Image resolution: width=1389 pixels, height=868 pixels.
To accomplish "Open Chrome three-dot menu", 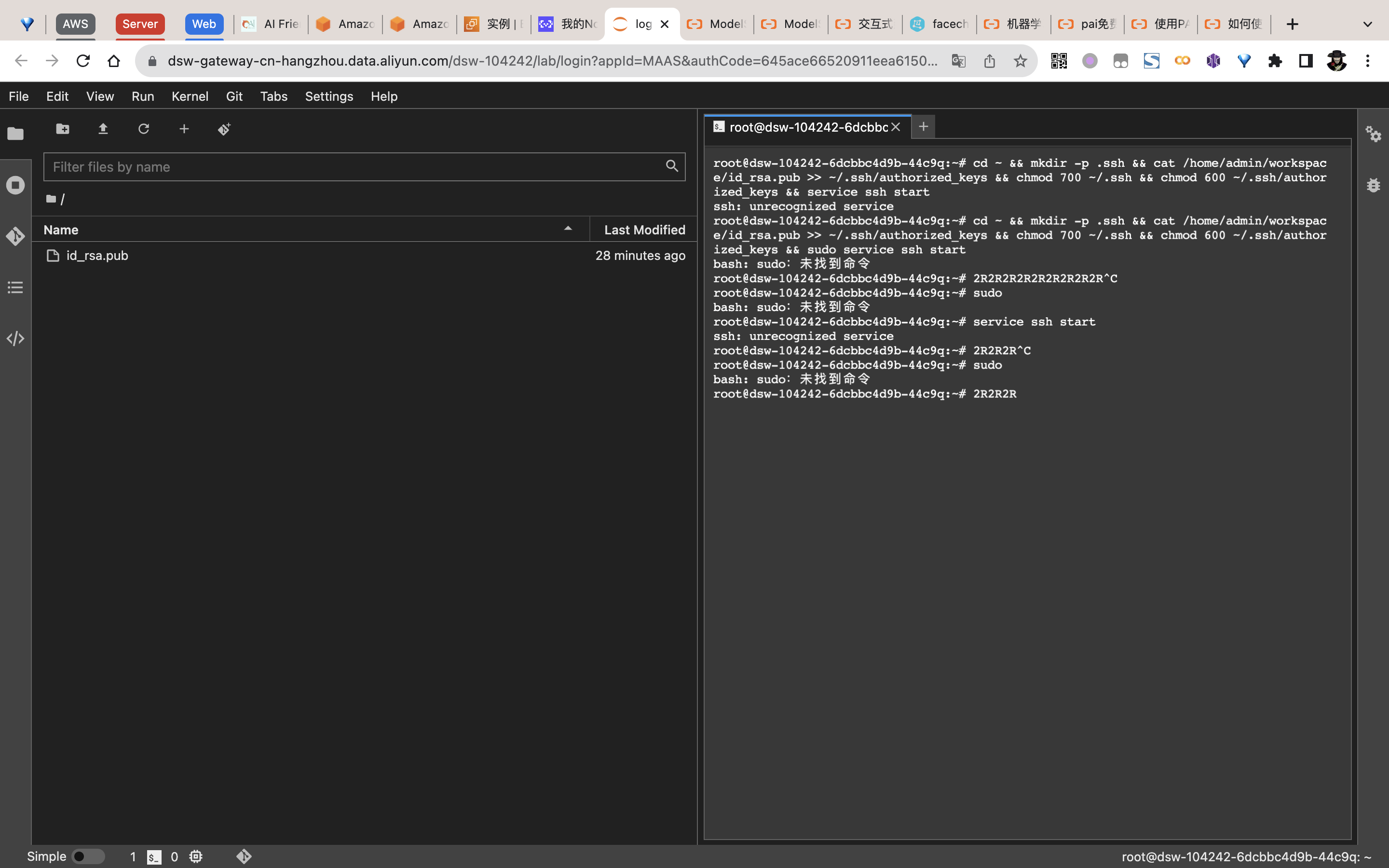I will pyautogui.click(x=1368, y=61).
